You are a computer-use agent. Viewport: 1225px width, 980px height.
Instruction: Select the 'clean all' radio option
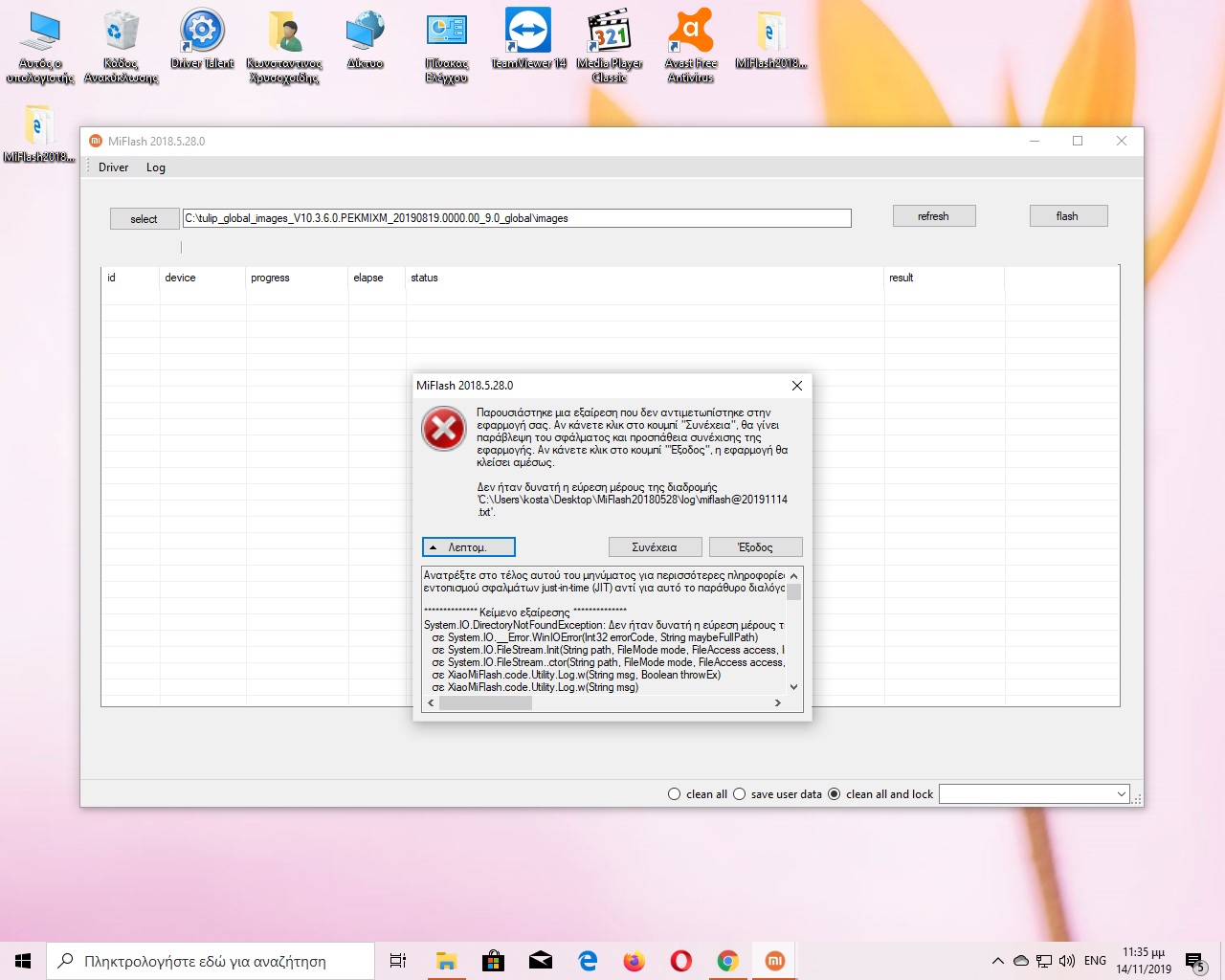(675, 794)
